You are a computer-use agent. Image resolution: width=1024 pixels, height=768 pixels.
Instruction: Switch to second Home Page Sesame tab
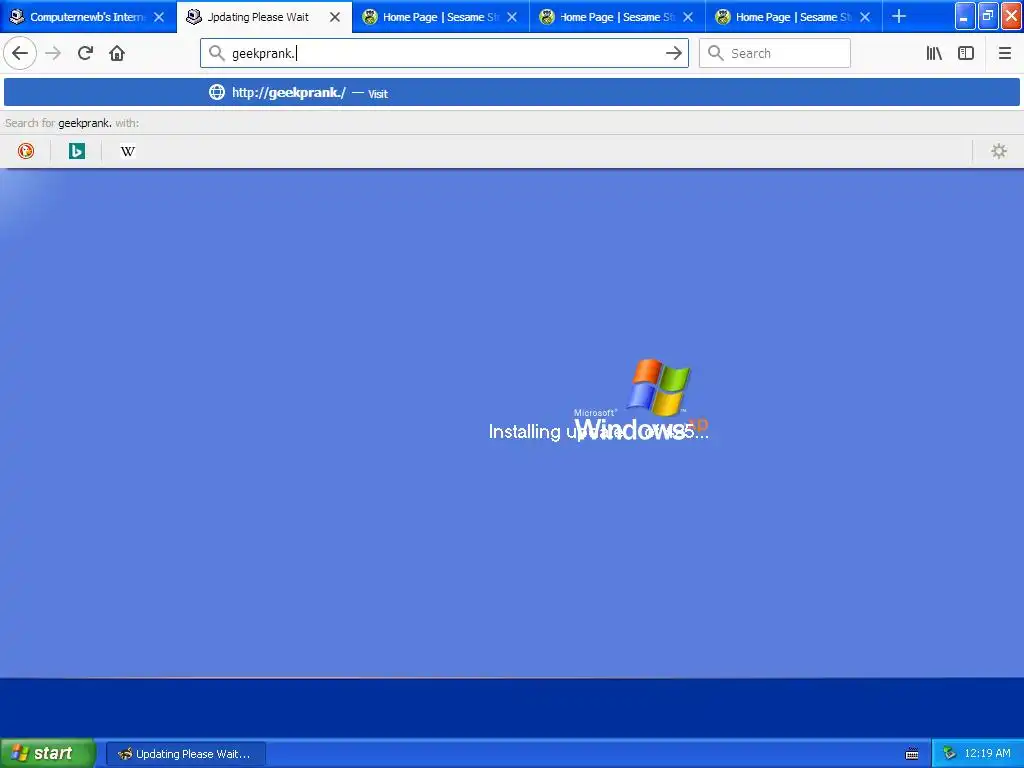click(617, 17)
